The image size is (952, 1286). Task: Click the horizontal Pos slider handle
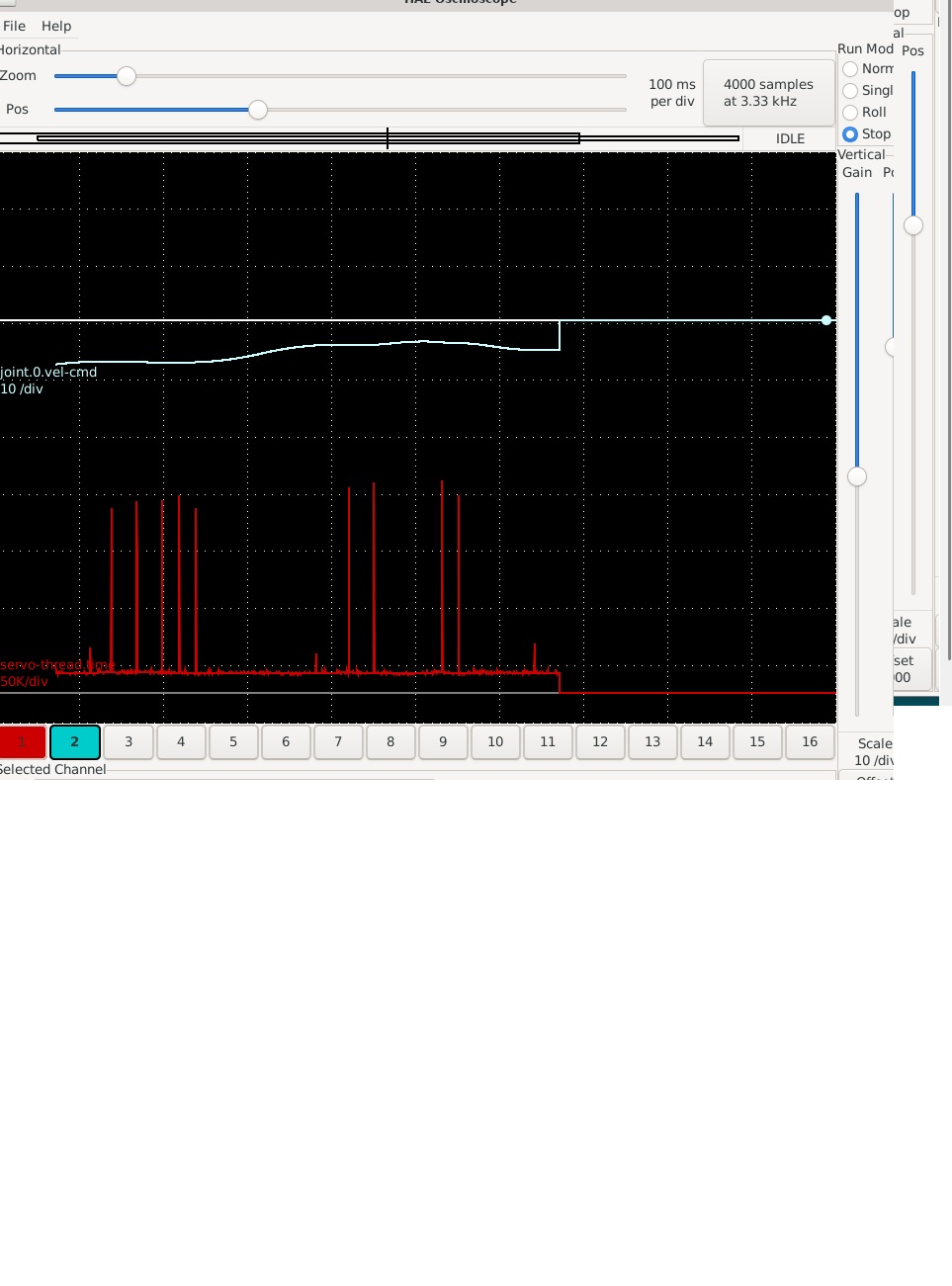click(259, 110)
